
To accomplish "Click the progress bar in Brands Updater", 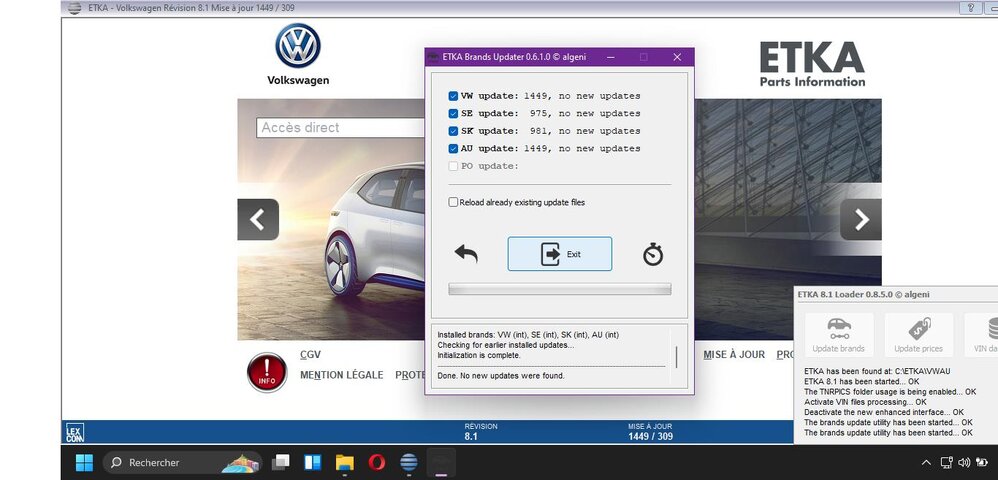I will (559, 290).
